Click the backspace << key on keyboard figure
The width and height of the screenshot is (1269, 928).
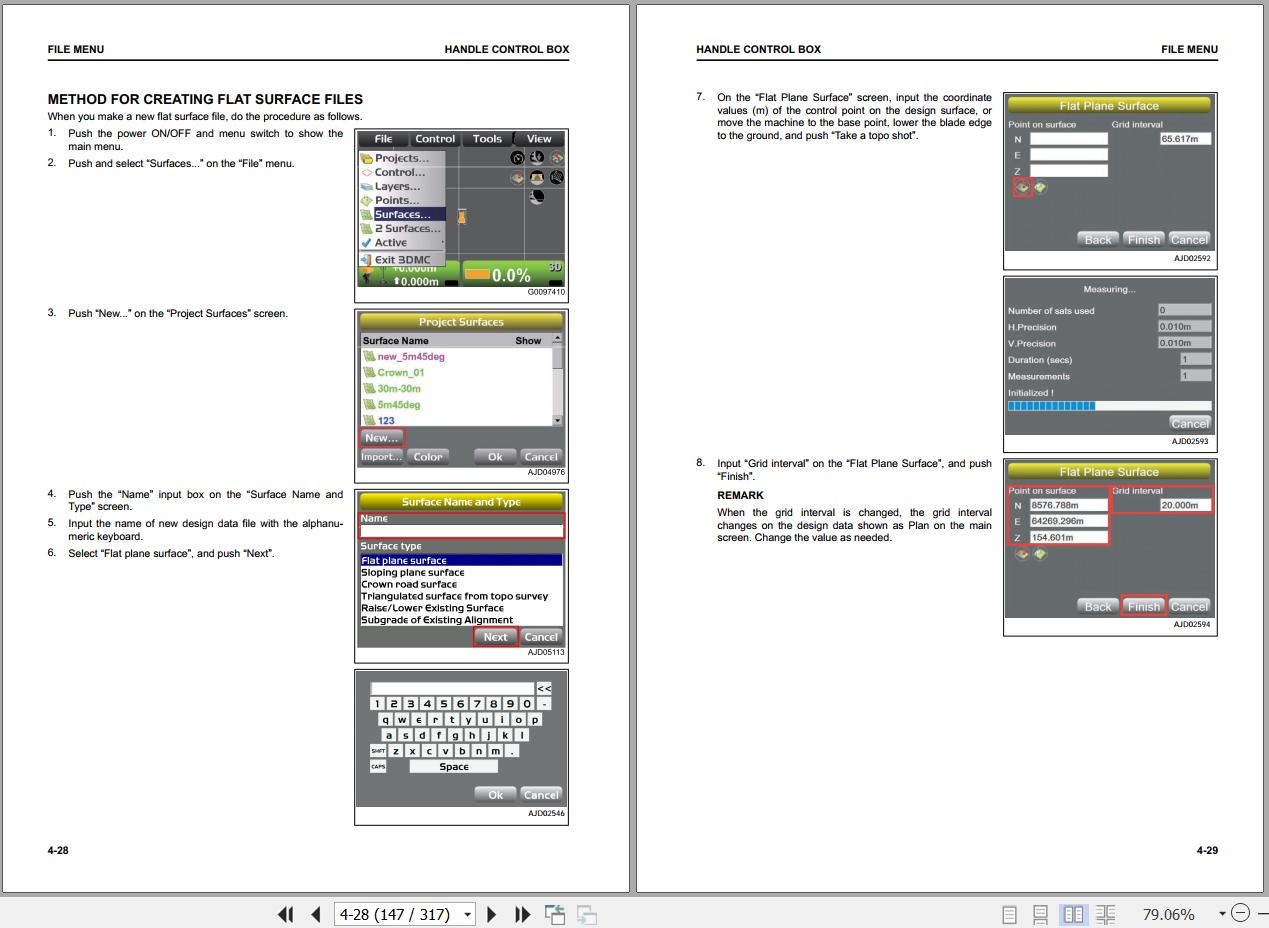click(x=543, y=688)
